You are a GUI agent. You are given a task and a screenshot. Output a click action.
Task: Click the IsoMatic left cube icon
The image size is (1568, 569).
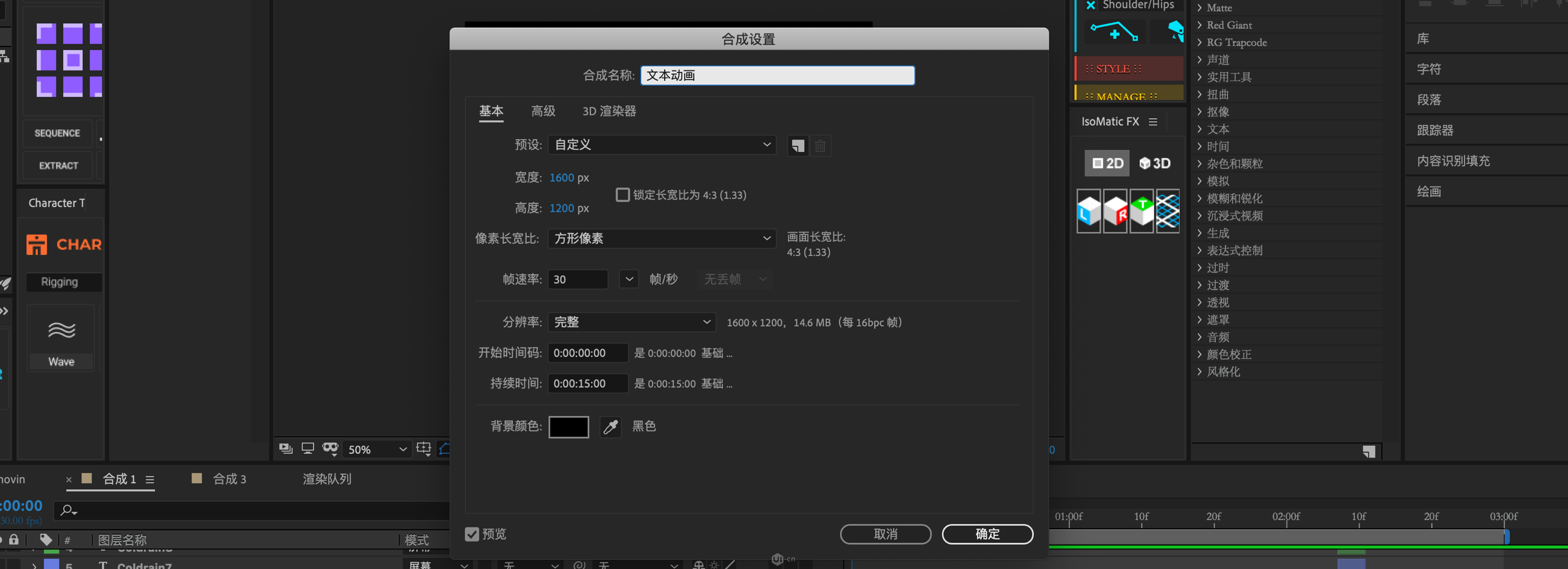[1088, 211]
